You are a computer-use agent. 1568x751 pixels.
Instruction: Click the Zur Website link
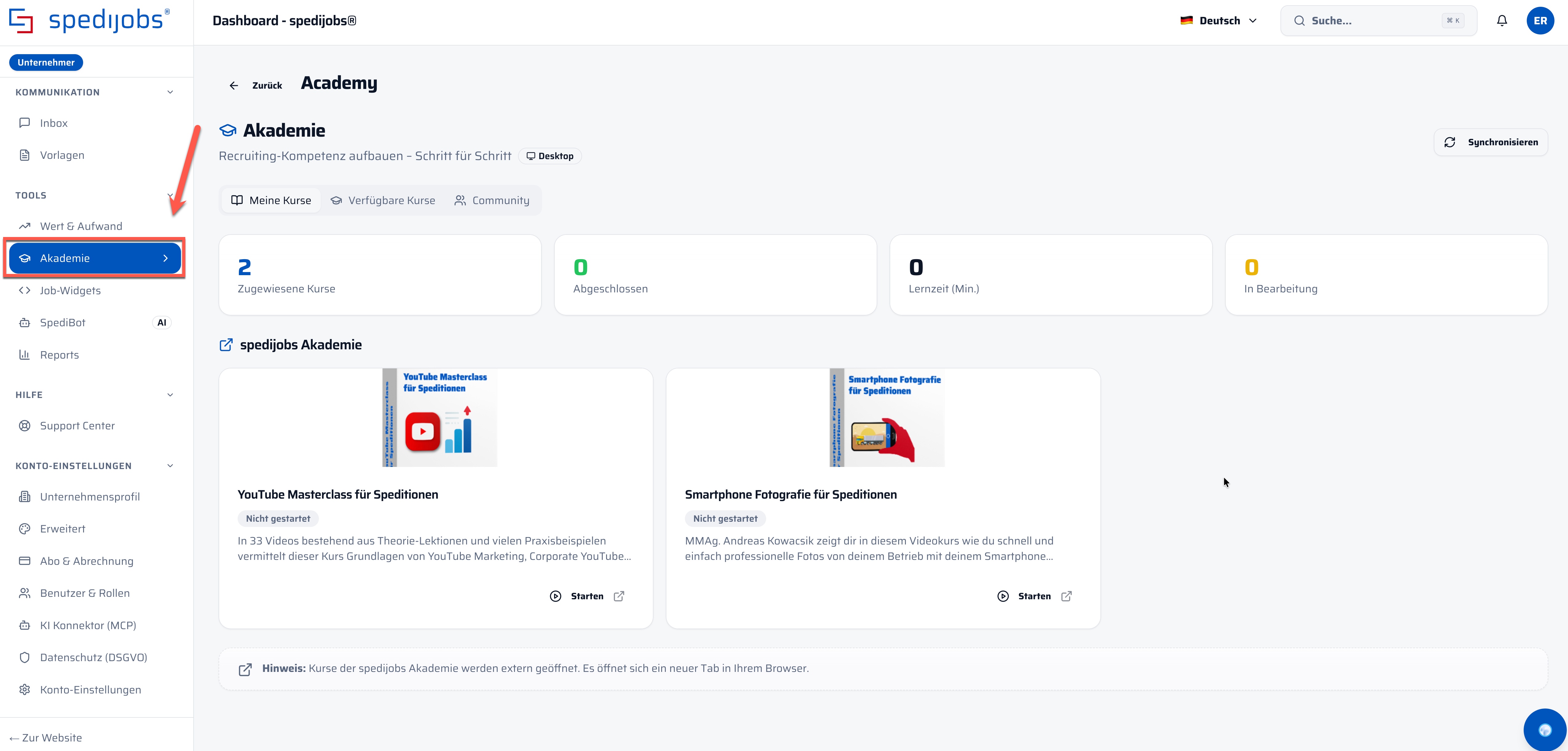point(46,738)
